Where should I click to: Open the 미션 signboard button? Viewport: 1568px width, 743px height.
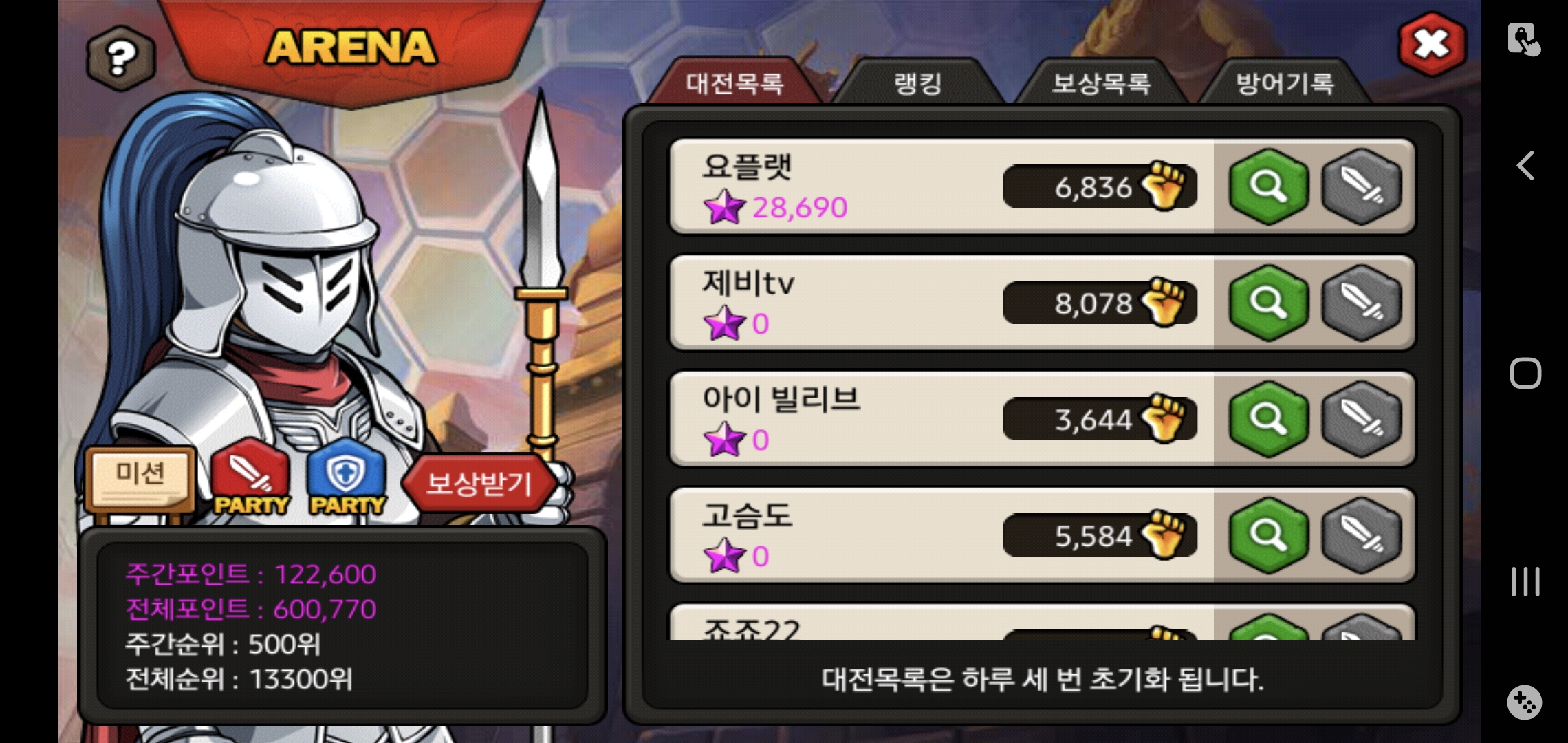click(x=140, y=478)
